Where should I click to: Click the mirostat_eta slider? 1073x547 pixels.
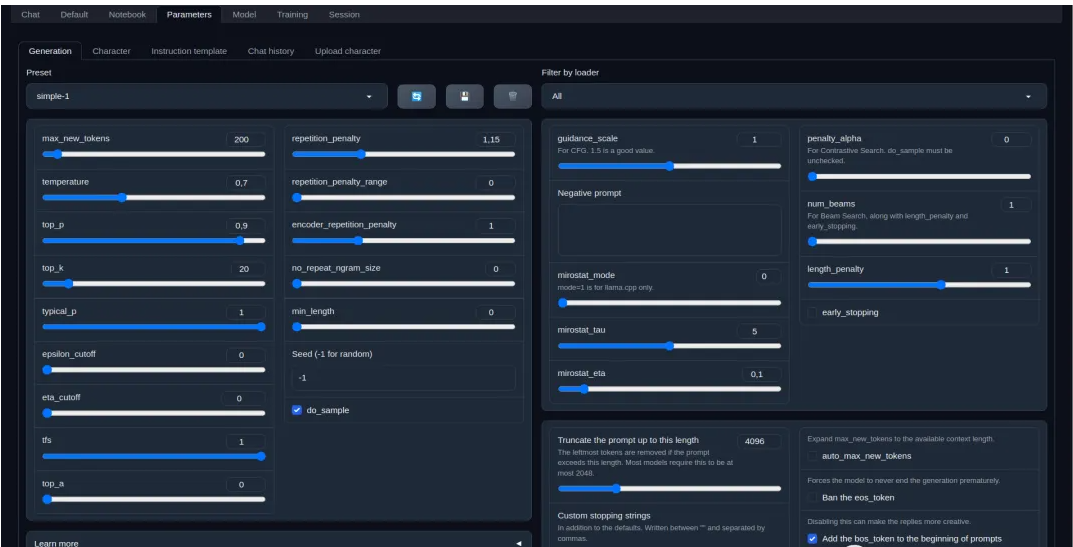point(669,389)
